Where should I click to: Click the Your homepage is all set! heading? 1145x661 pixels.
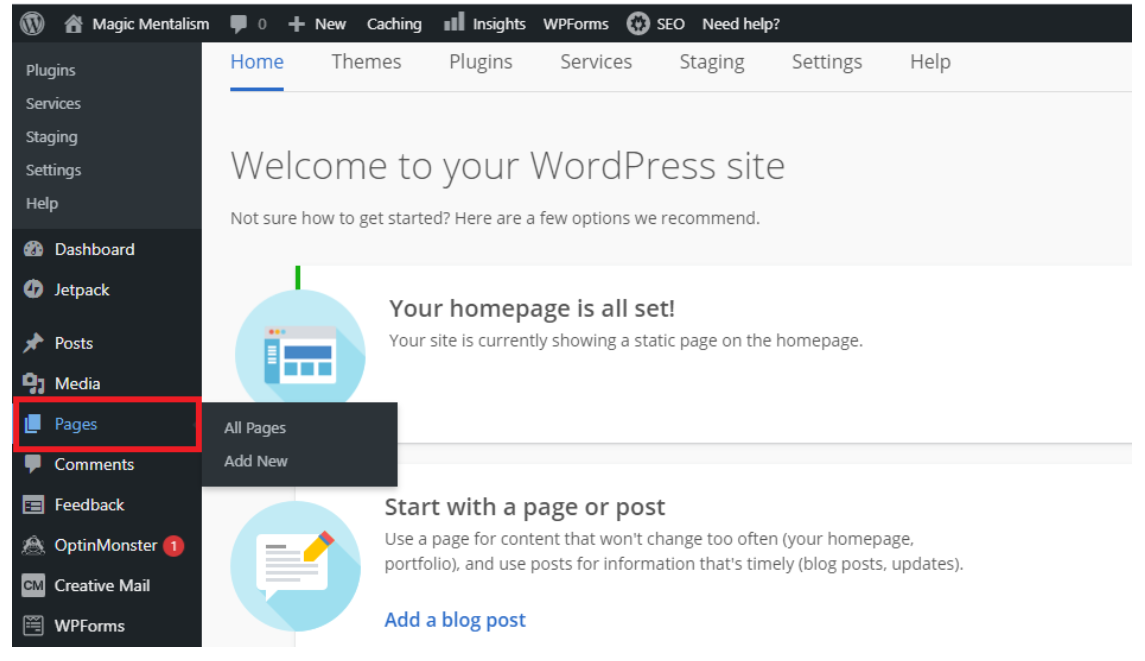pyautogui.click(x=532, y=308)
